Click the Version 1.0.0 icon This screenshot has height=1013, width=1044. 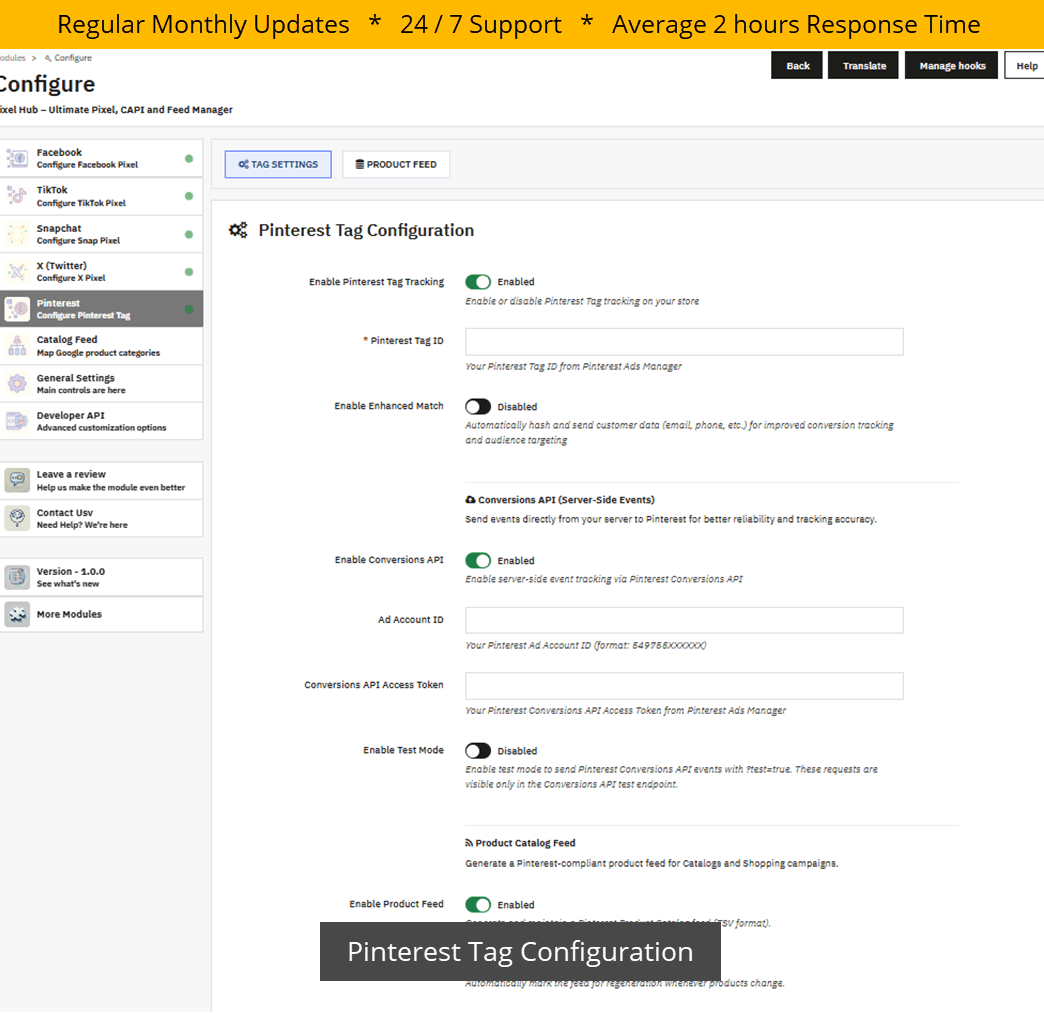(x=17, y=577)
